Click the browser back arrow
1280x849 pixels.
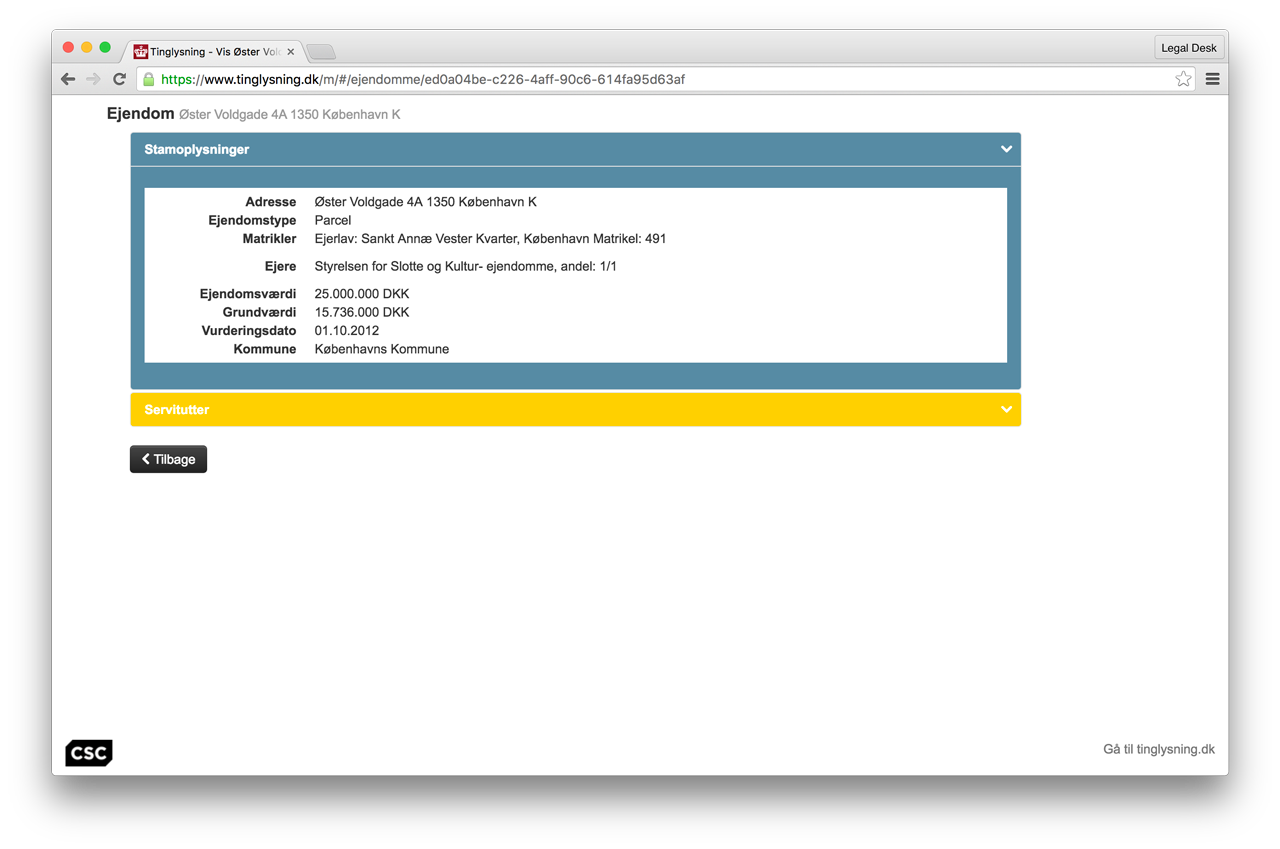68,79
